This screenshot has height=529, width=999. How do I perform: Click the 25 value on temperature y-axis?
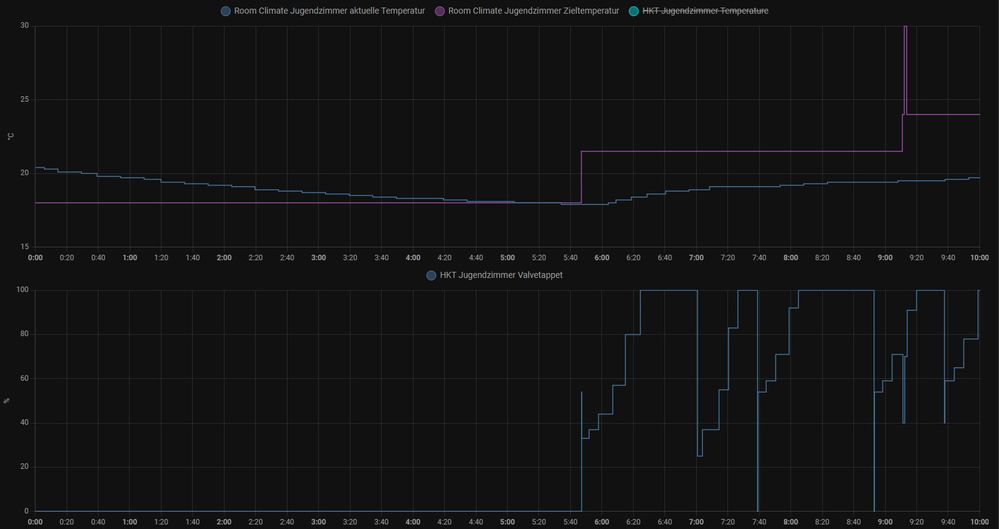[x=24, y=99]
